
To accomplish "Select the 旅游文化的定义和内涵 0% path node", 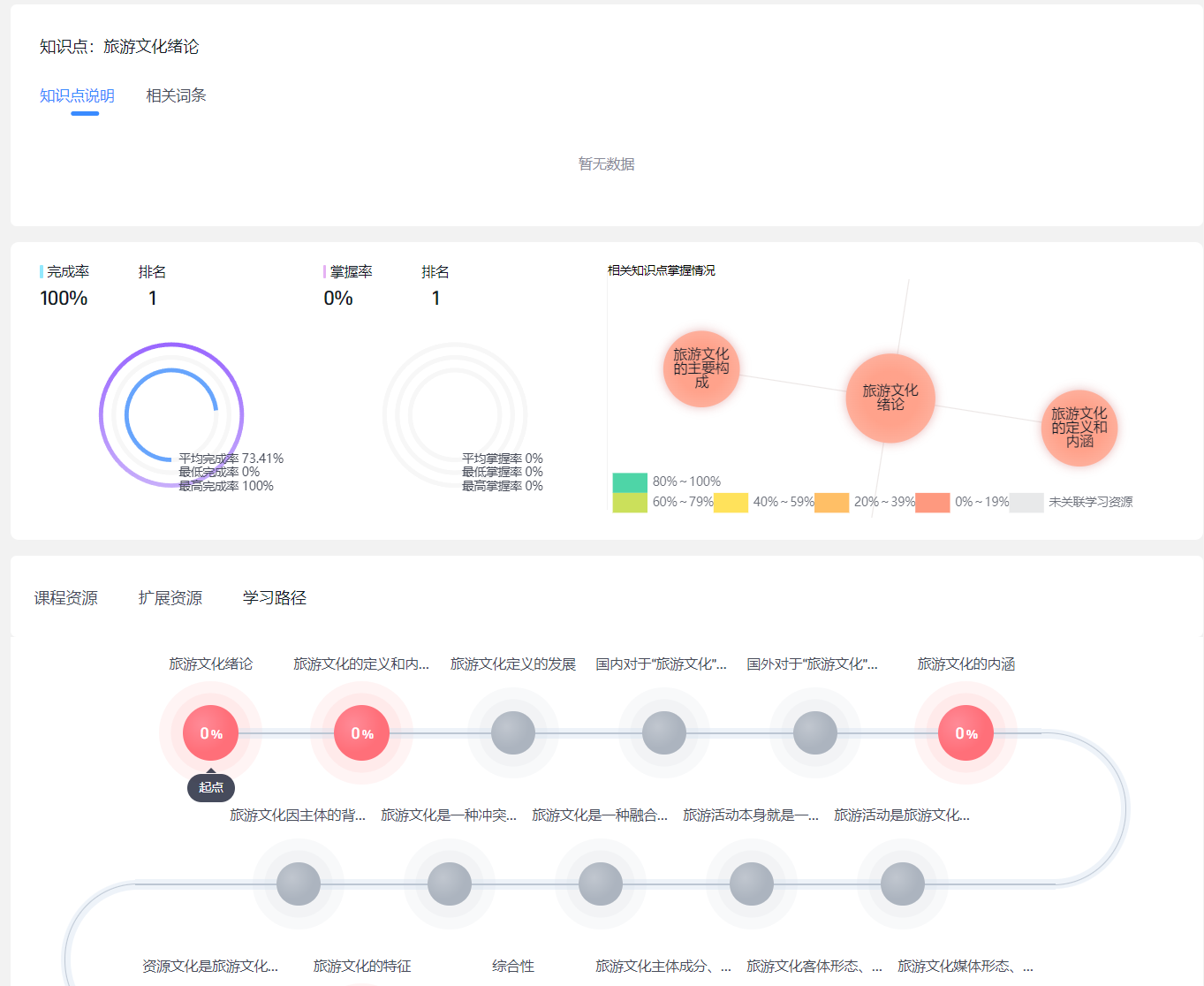I will tap(361, 733).
